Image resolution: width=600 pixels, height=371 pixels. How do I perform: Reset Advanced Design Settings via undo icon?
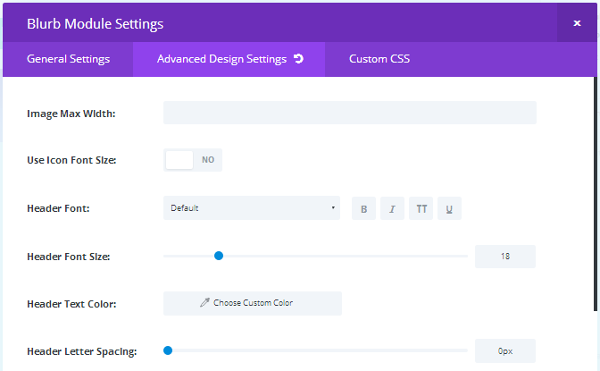click(x=298, y=59)
